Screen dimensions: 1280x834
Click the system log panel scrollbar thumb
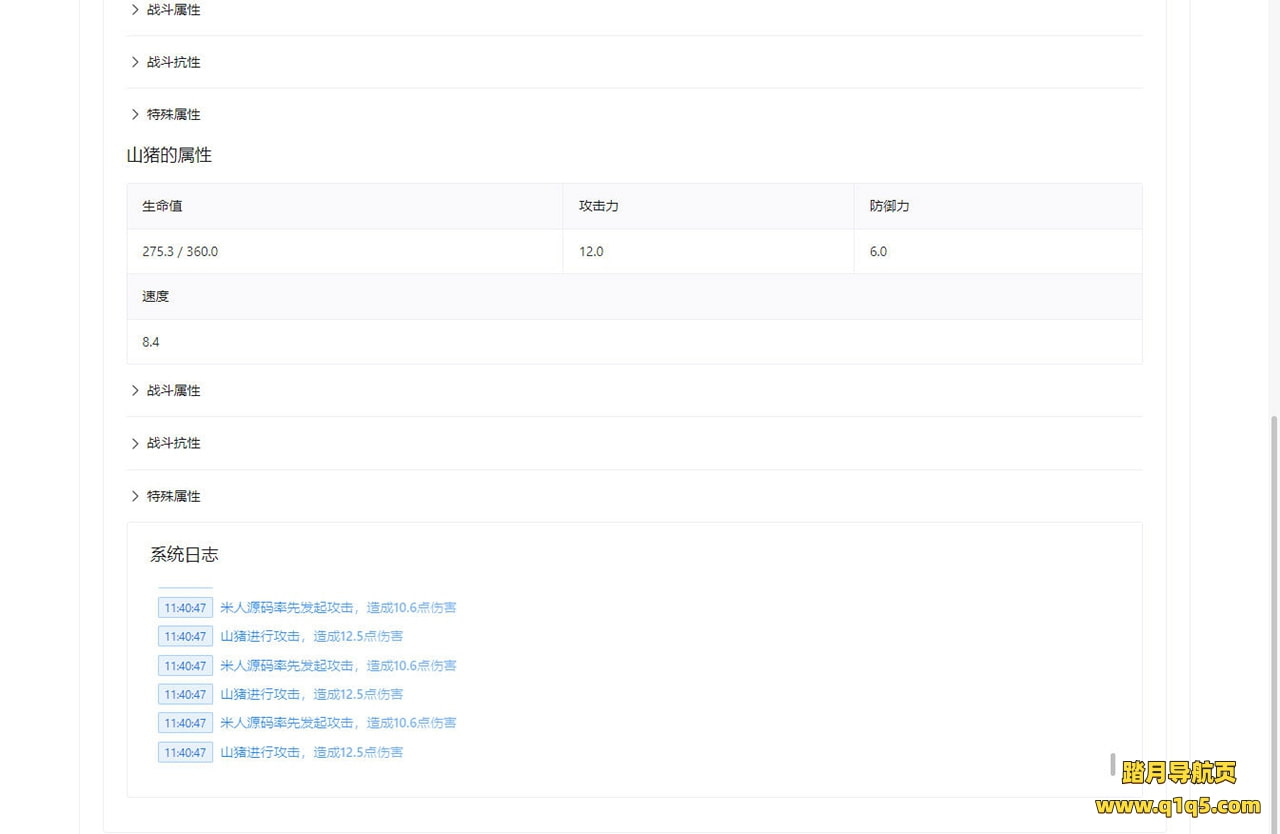(1113, 765)
